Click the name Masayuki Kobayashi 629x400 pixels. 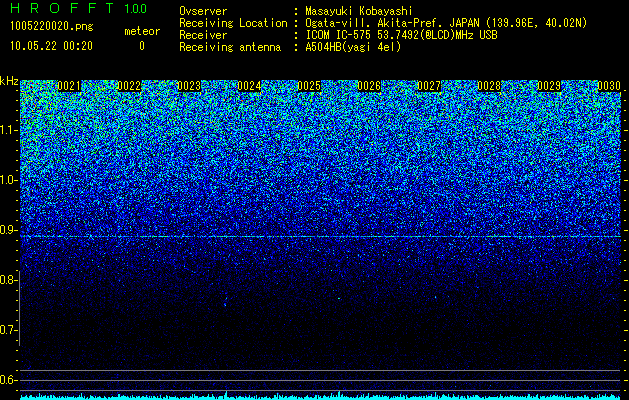click(x=359, y=11)
